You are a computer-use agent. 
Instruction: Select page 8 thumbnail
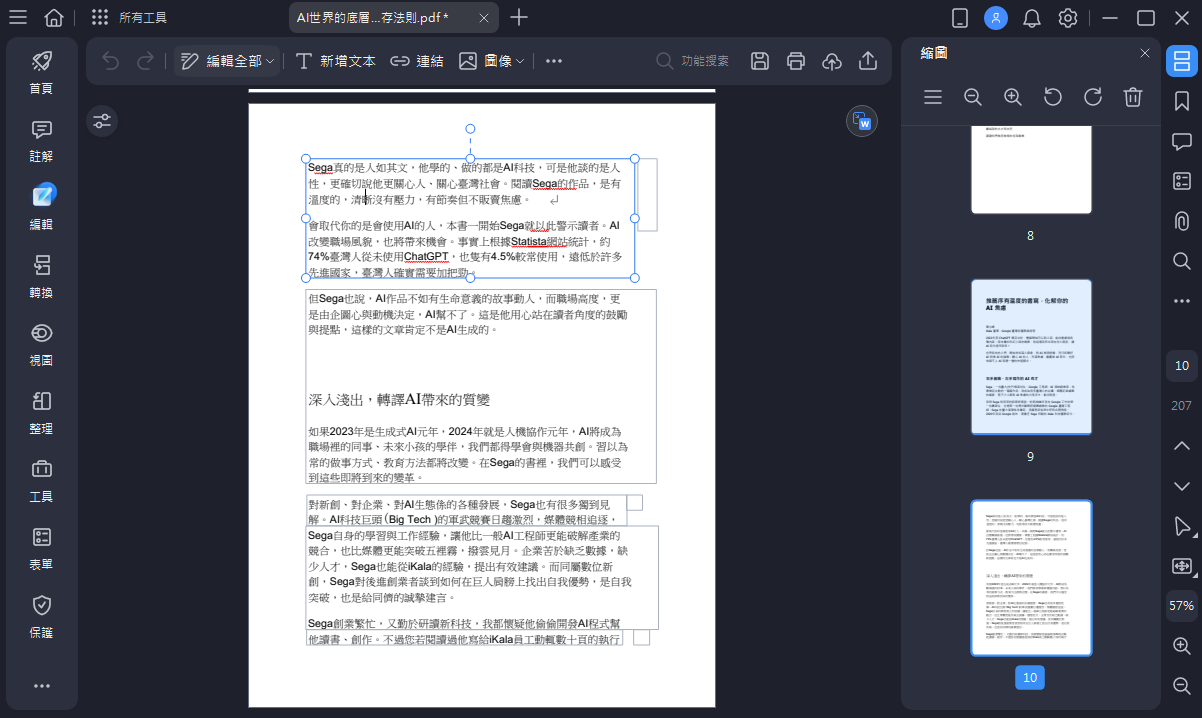[x=1030, y=170]
